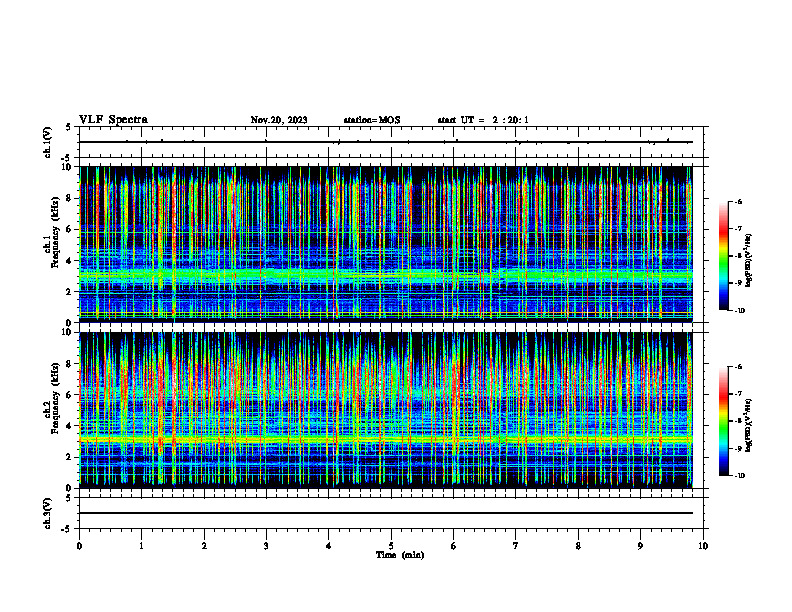
Task: Click the "station=MOS" header text
Action: tap(372, 120)
